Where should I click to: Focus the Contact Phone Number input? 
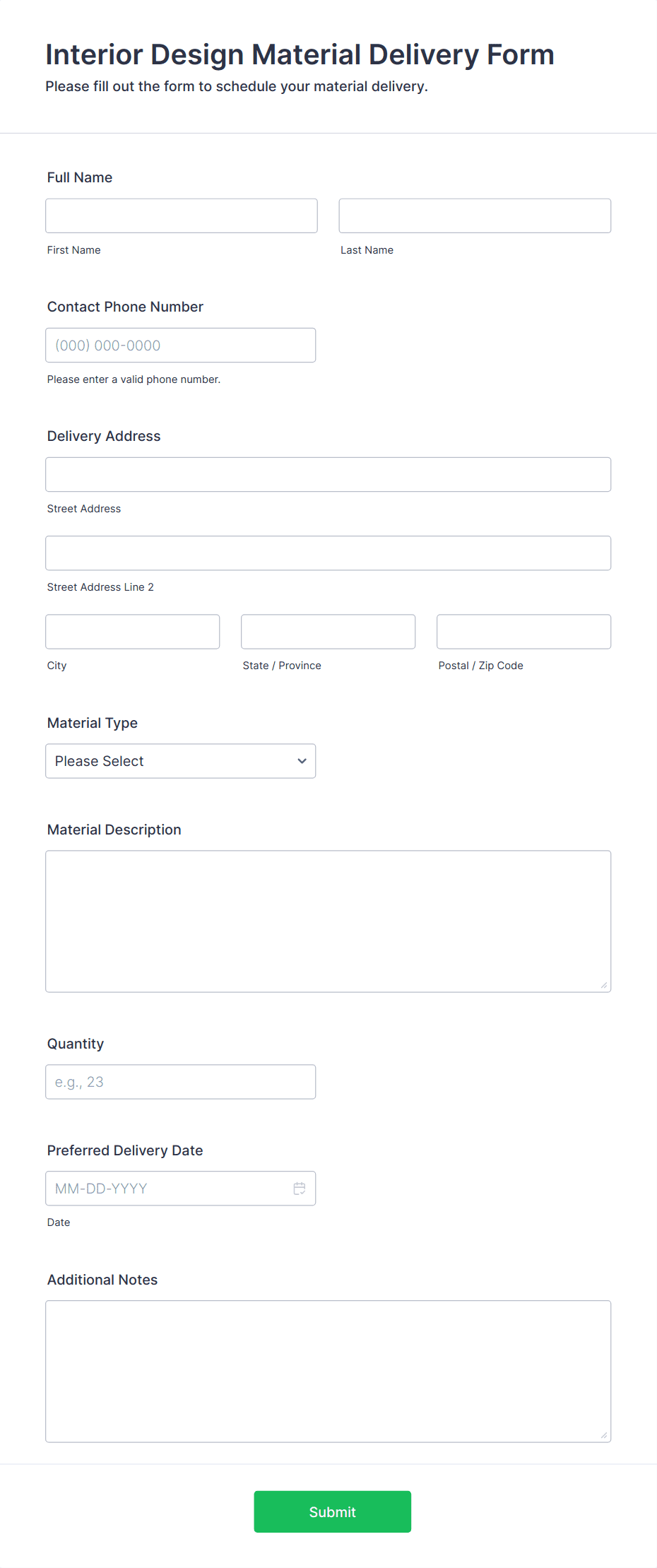[180, 345]
